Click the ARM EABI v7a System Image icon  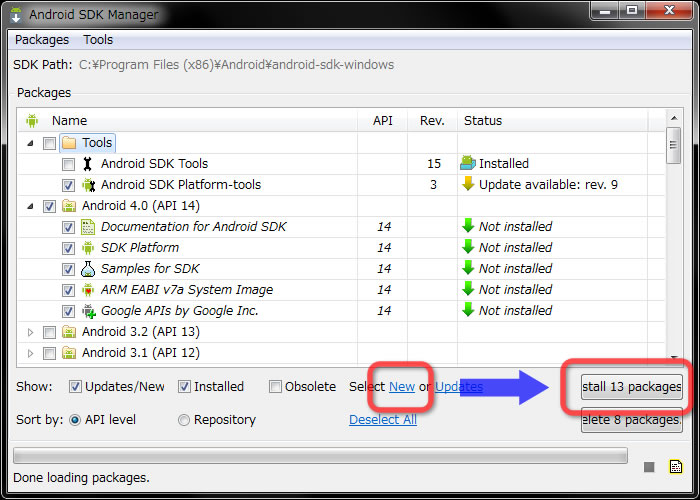[88, 290]
